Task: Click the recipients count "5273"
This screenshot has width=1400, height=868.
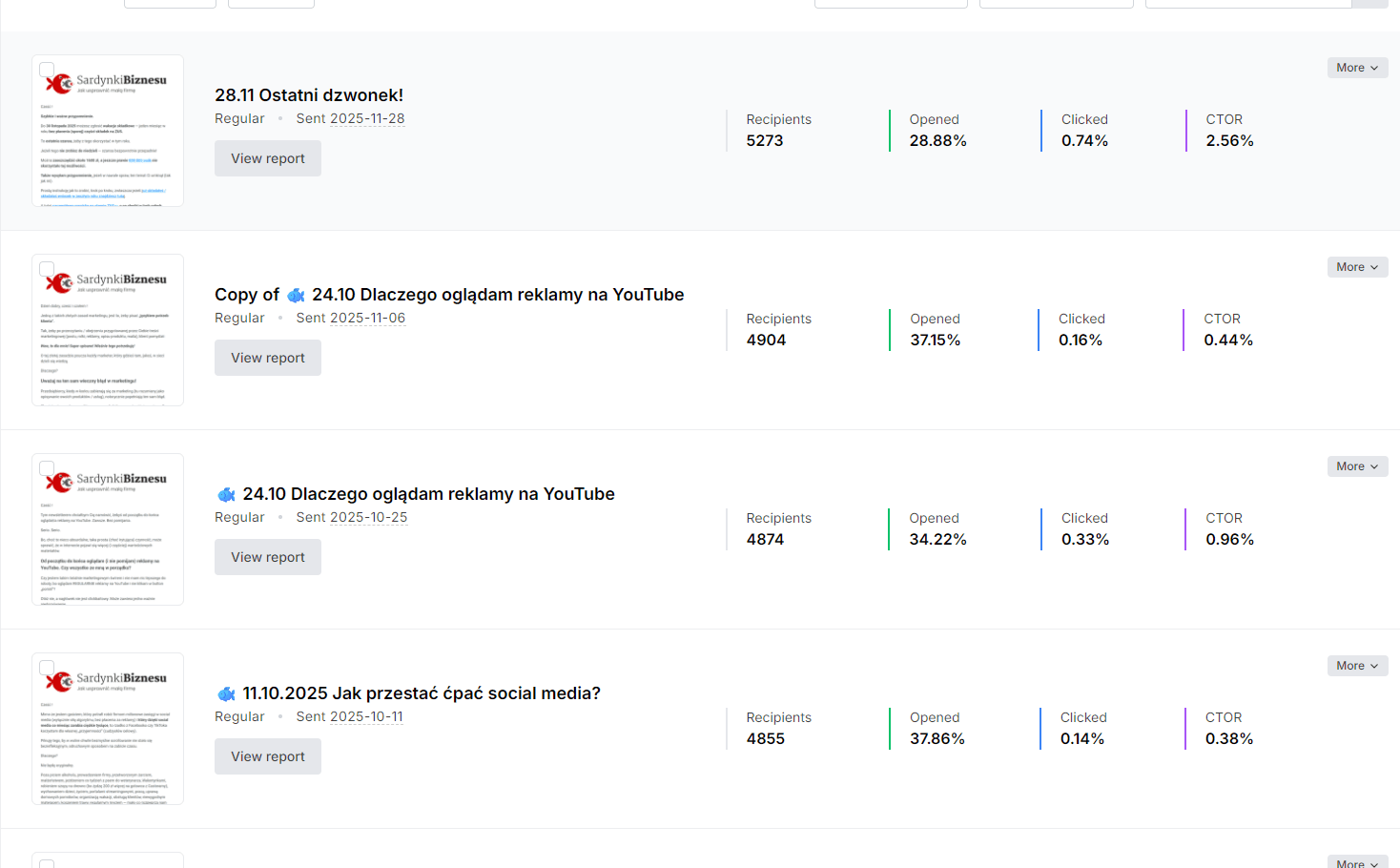Action: click(x=765, y=141)
